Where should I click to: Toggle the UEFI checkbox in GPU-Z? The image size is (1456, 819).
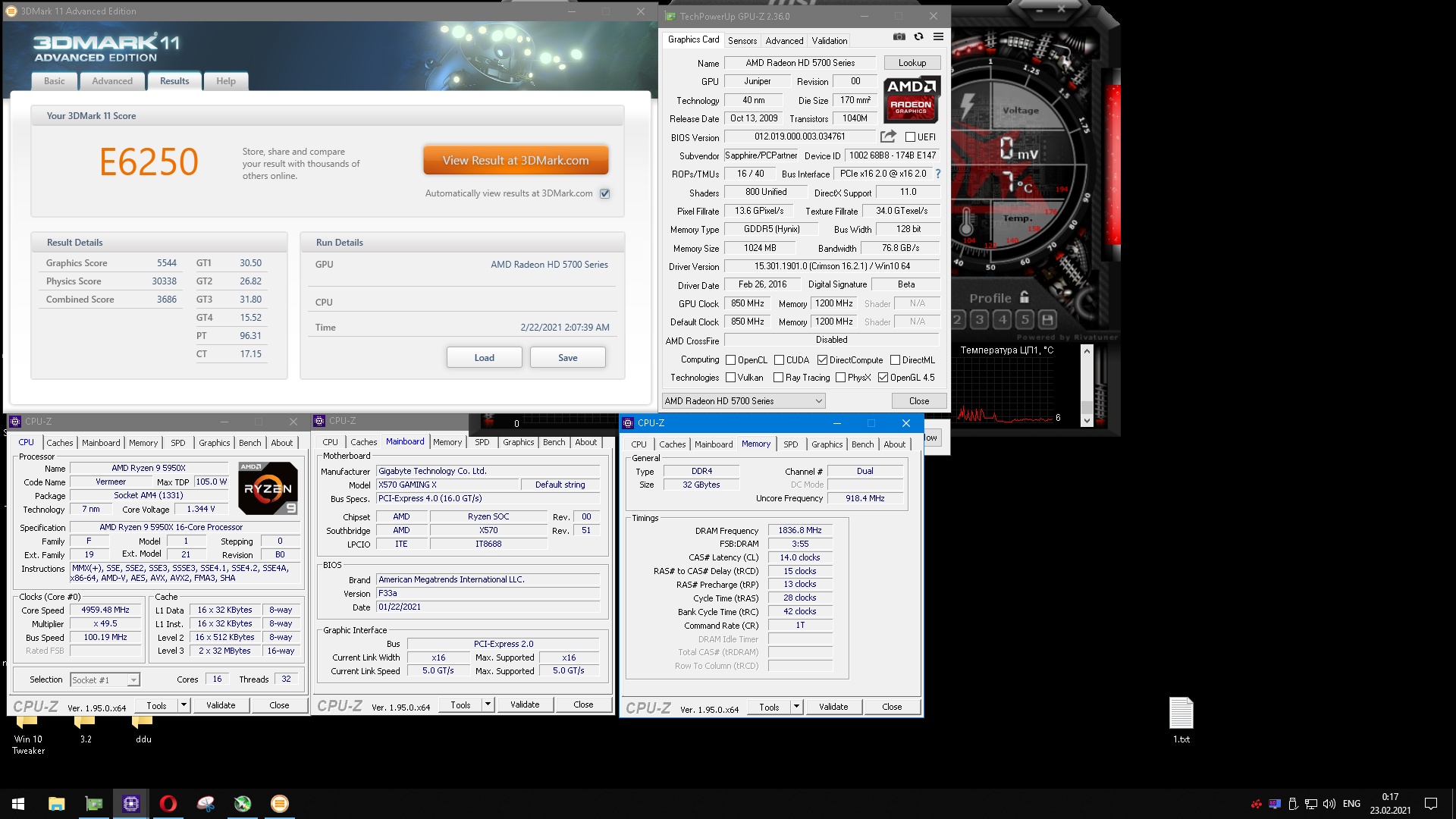point(910,137)
